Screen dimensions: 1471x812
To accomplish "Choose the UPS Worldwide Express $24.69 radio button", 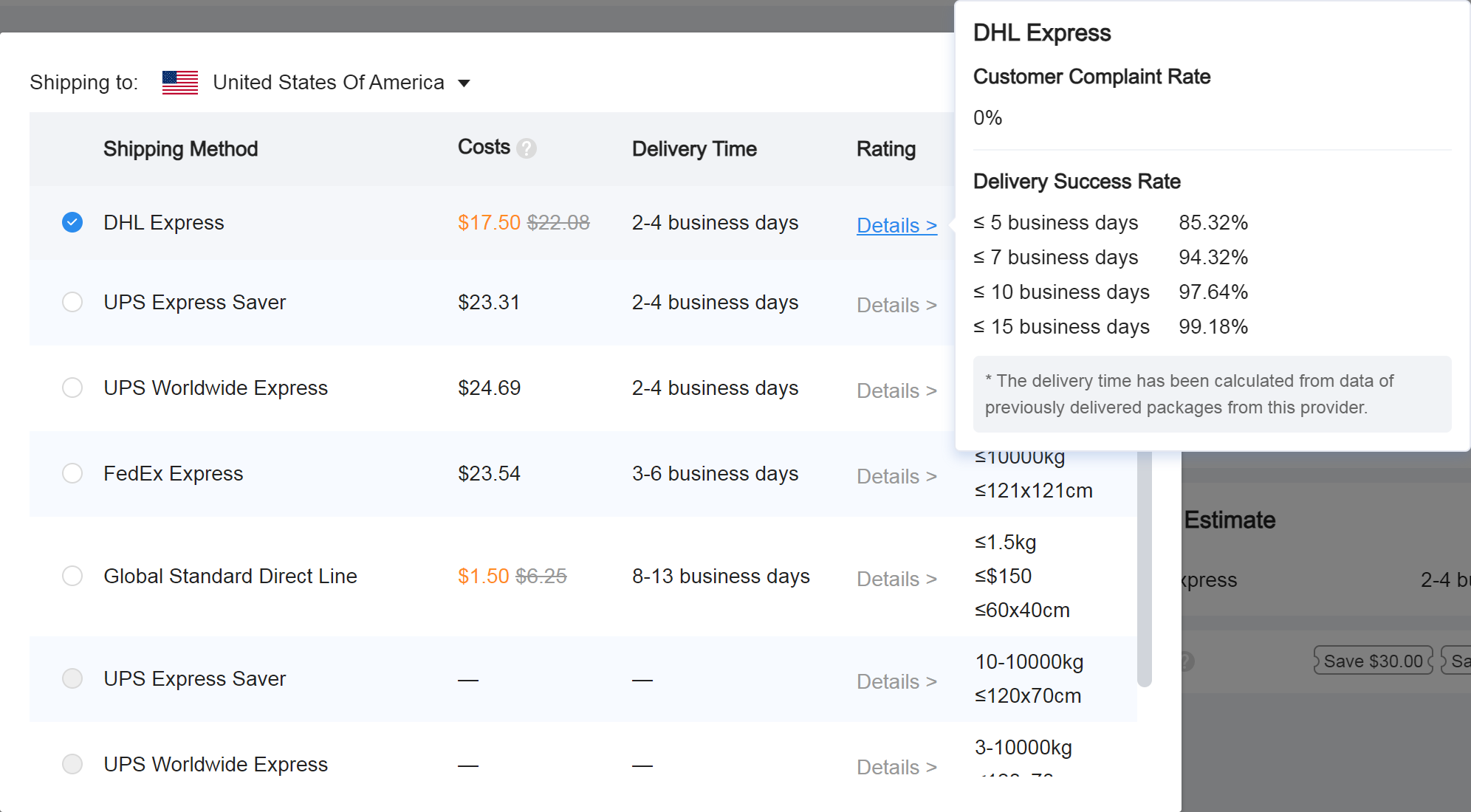I will click(72, 388).
